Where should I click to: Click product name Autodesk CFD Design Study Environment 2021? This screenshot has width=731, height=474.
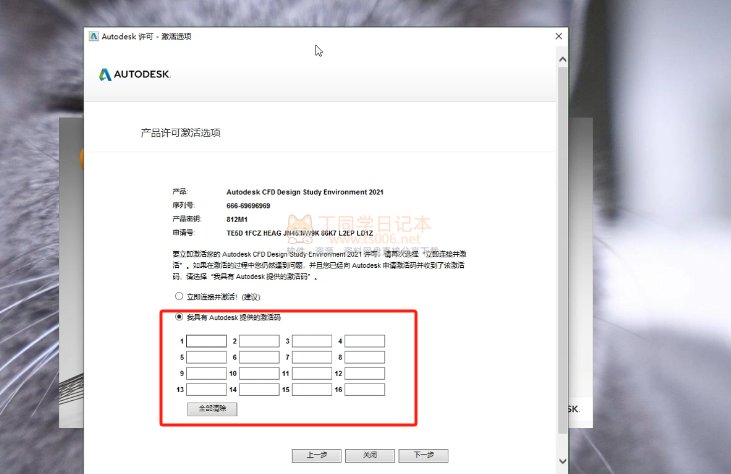pyautogui.click(x=305, y=192)
